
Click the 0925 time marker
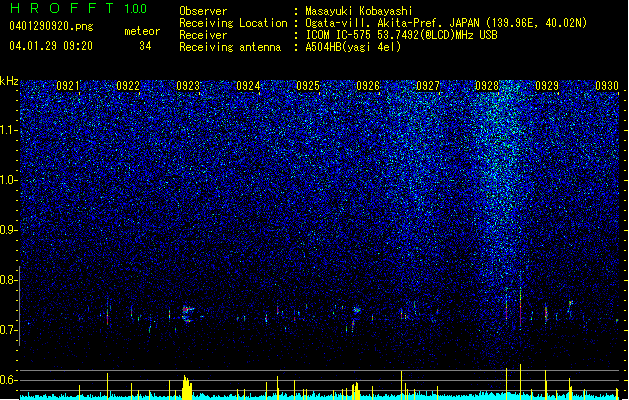(x=308, y=86)
